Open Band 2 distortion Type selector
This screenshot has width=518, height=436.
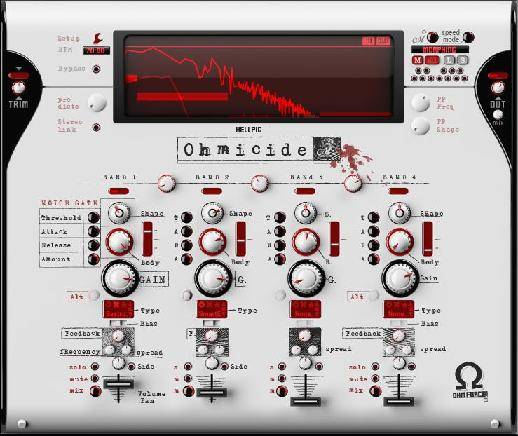point(212,309)
